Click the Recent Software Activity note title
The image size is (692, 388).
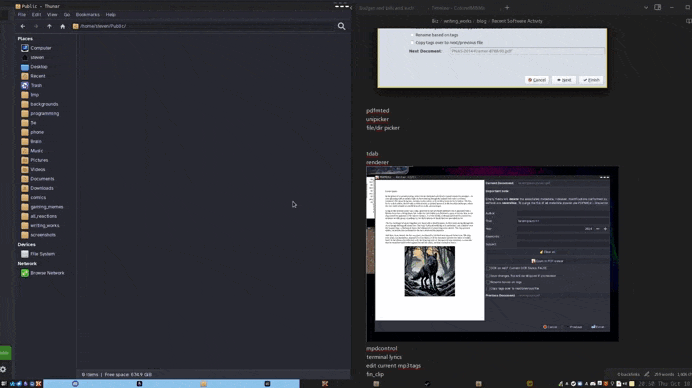pos(517,21)
